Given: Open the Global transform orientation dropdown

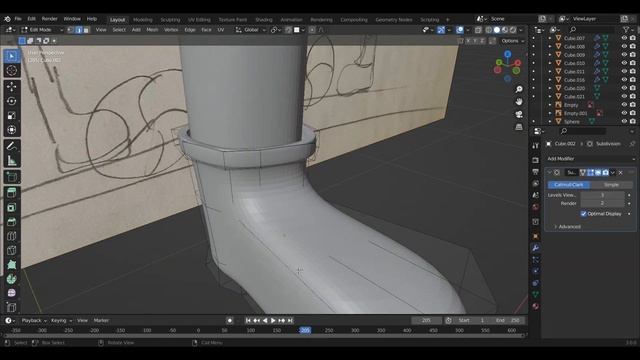Looking at the screenshot, I should 251,30.
